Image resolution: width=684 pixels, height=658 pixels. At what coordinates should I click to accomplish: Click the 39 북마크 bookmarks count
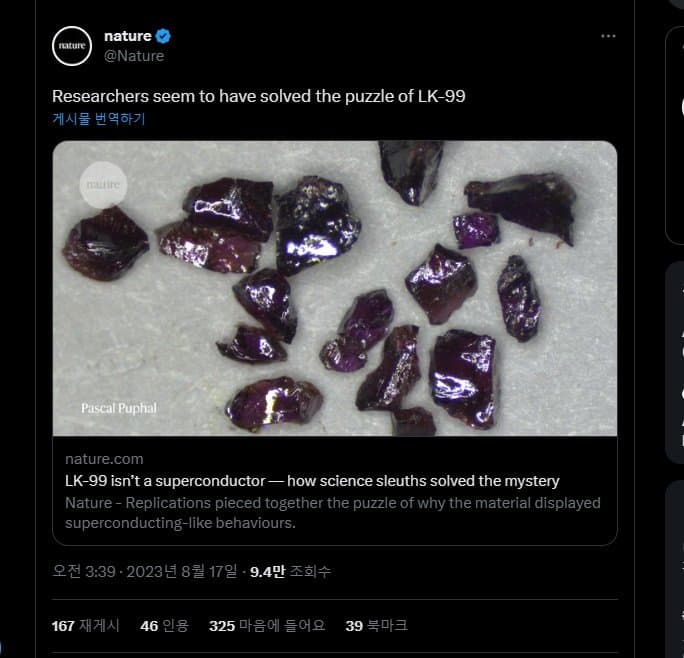click(x=376, y=626)
